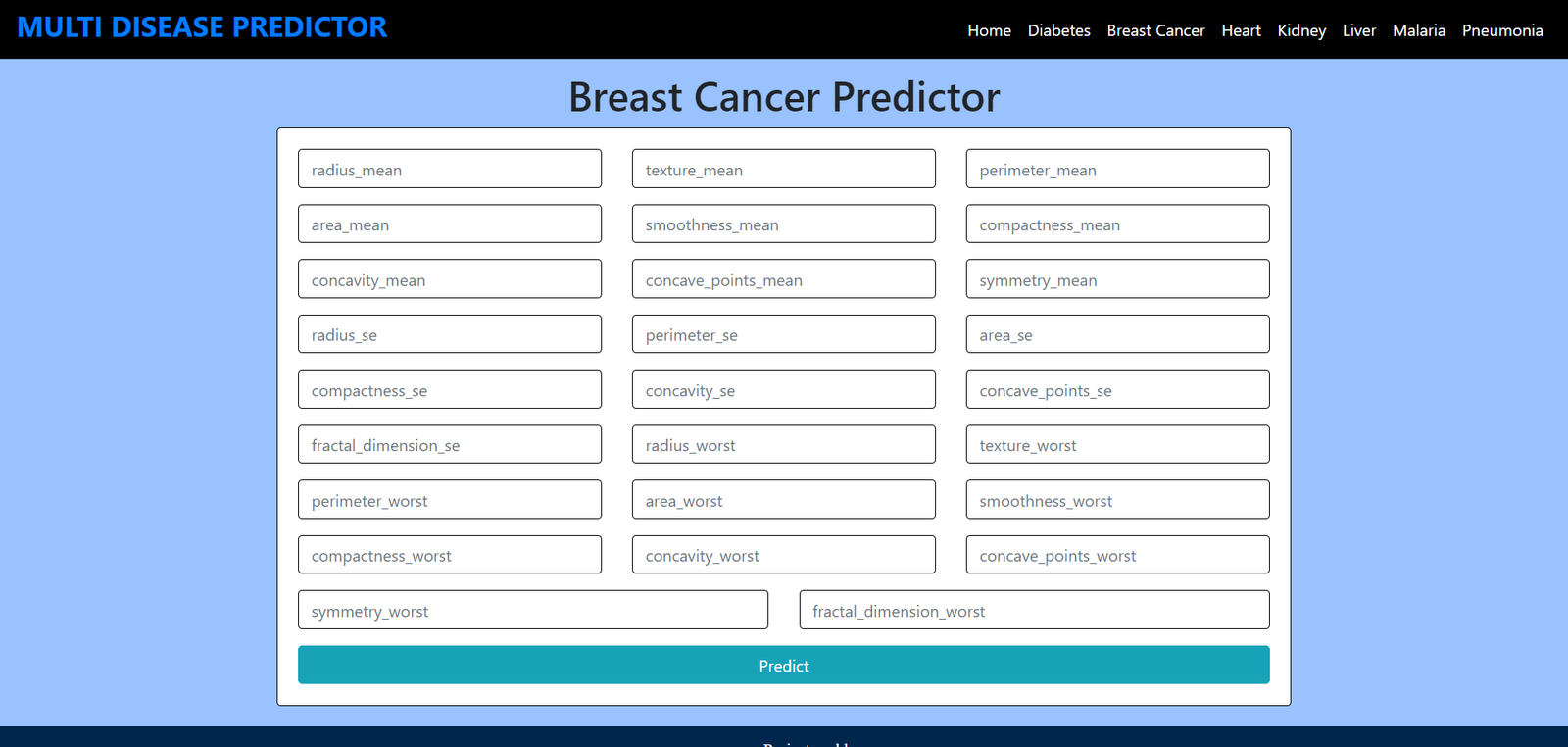1568x747 pixels.
Task: Focus the fractal_dimension_se field
Action: pos(450,444)
